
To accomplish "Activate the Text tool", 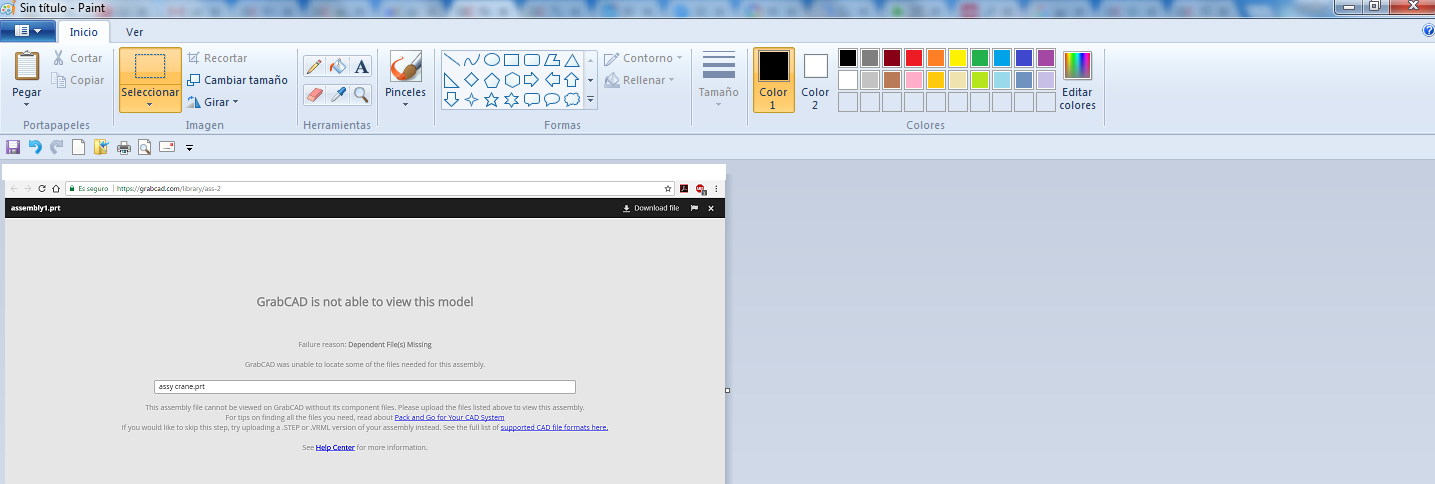I will pos(361,67).
